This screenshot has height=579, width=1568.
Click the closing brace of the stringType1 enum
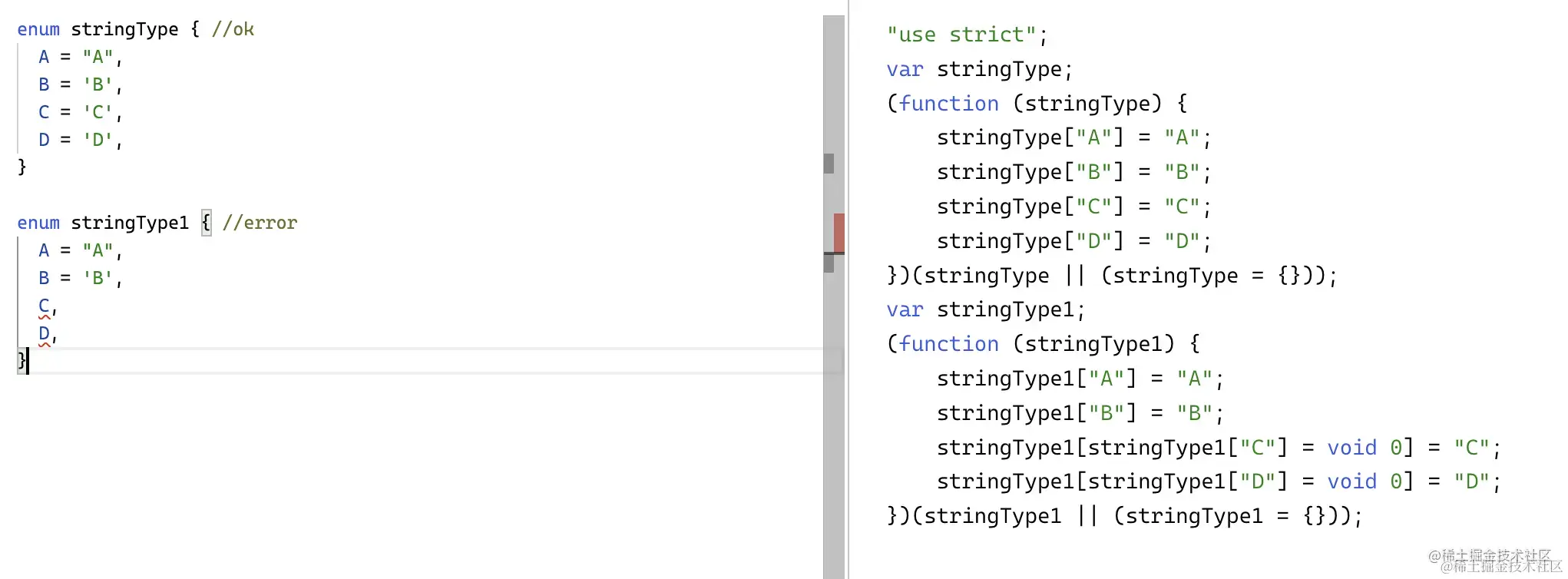22,360
